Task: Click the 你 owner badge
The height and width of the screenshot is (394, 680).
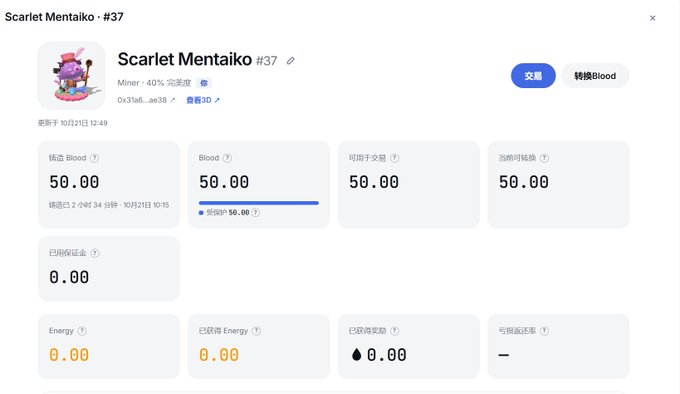Action: pyautogui.click(x=204, y=83)
